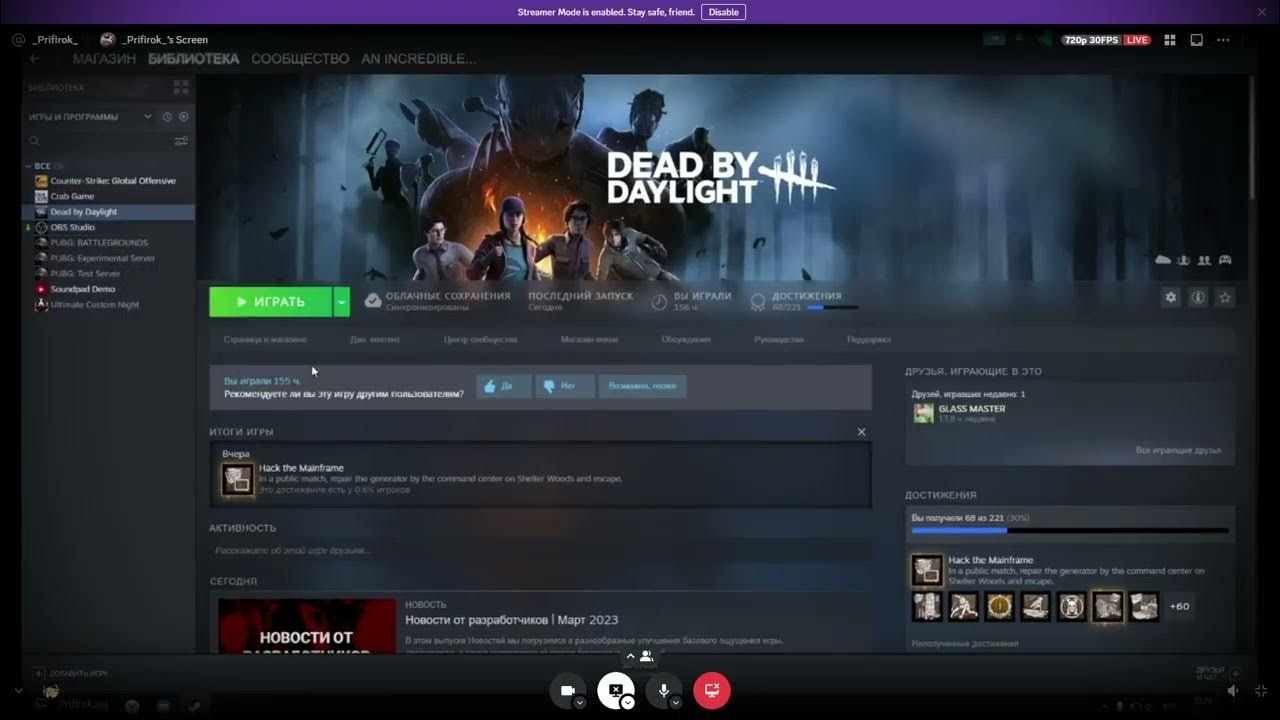Image resolution: width=1280 pixels, height=720 pixels.
Task: Click the Нет thumbs-down button
Action: (565, 386)
